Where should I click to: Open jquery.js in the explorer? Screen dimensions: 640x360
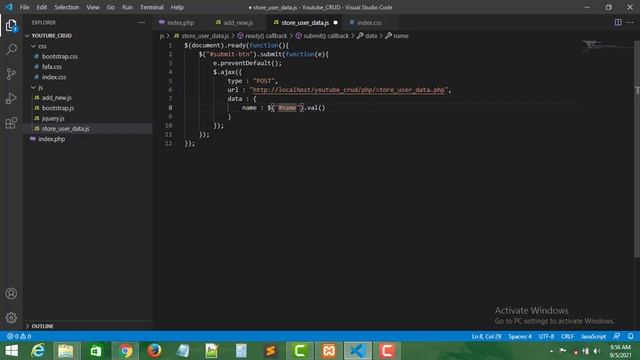point(53,118)
